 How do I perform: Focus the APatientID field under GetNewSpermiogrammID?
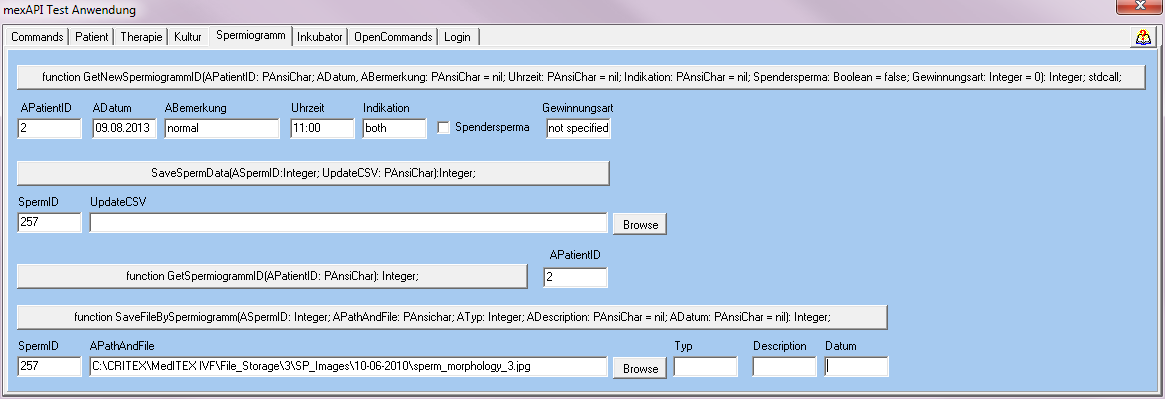pyautogui.click(x=49, y=128)
